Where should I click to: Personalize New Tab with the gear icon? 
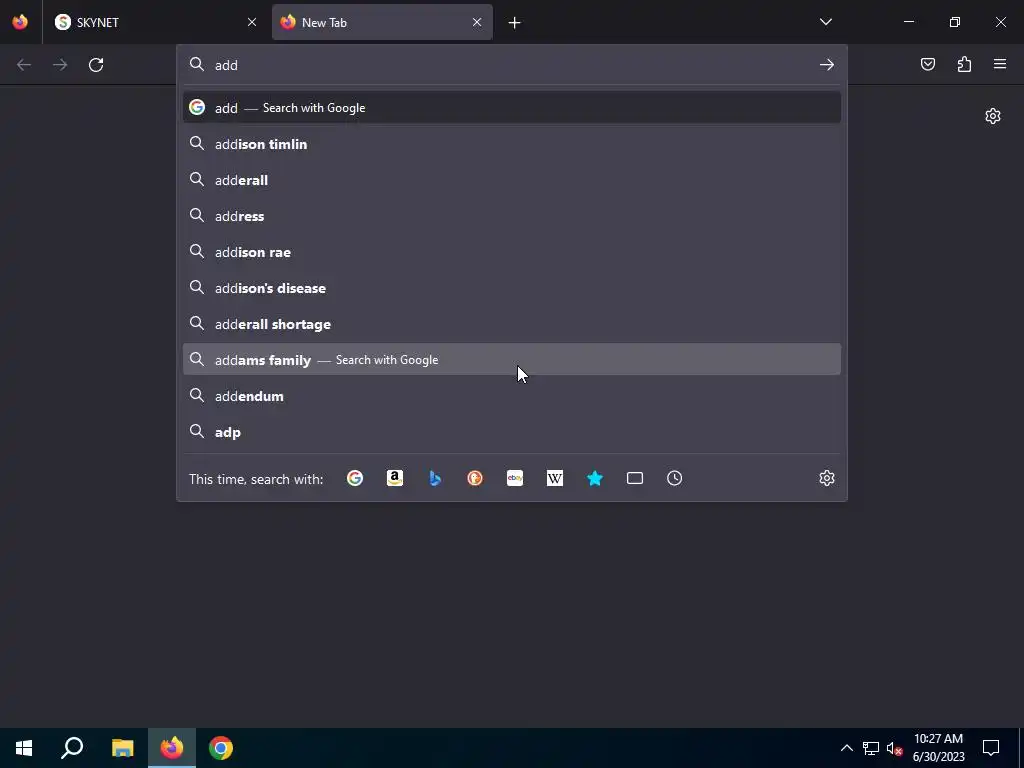coord(993,116)
